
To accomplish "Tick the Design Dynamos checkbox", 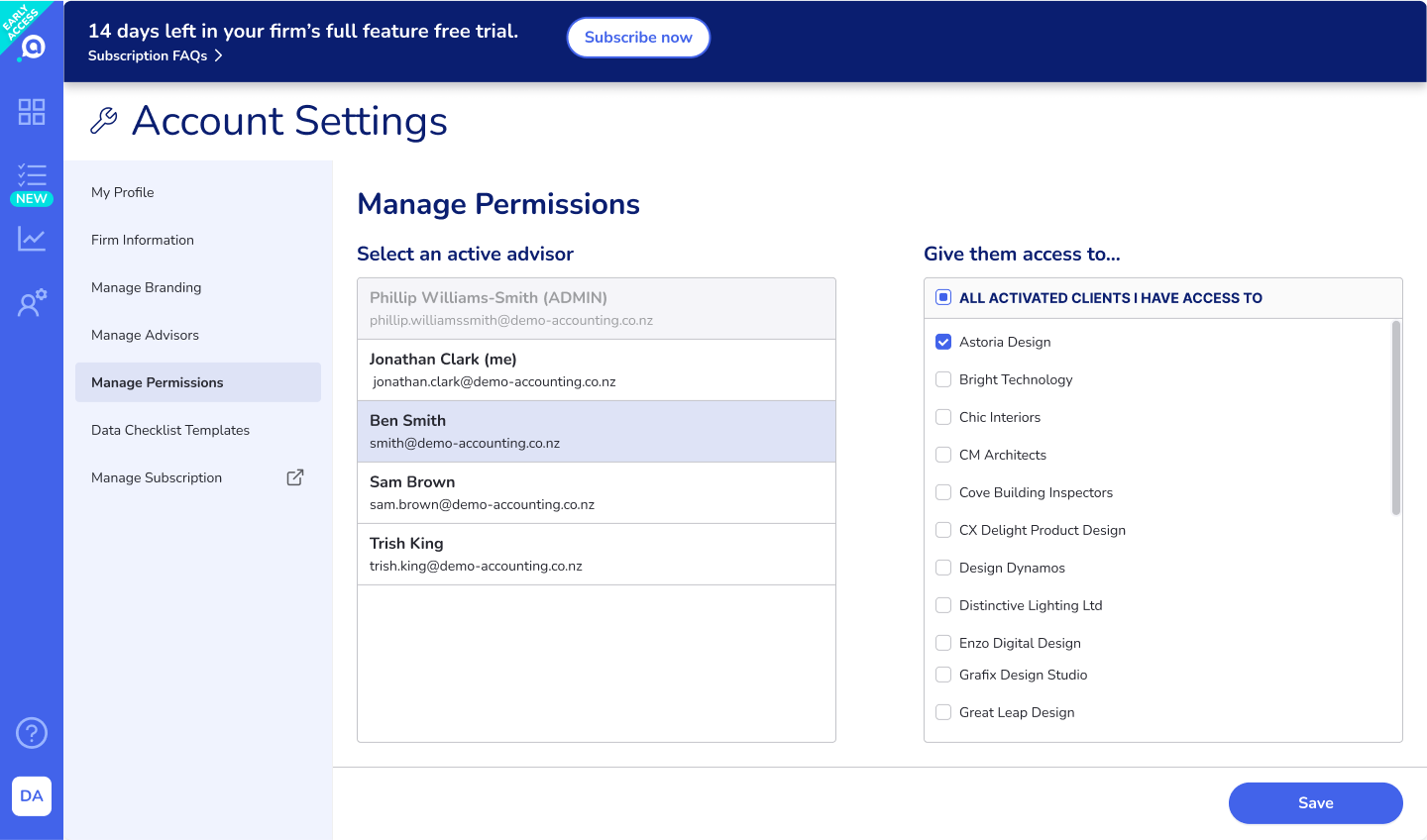I will pos(943,568).
